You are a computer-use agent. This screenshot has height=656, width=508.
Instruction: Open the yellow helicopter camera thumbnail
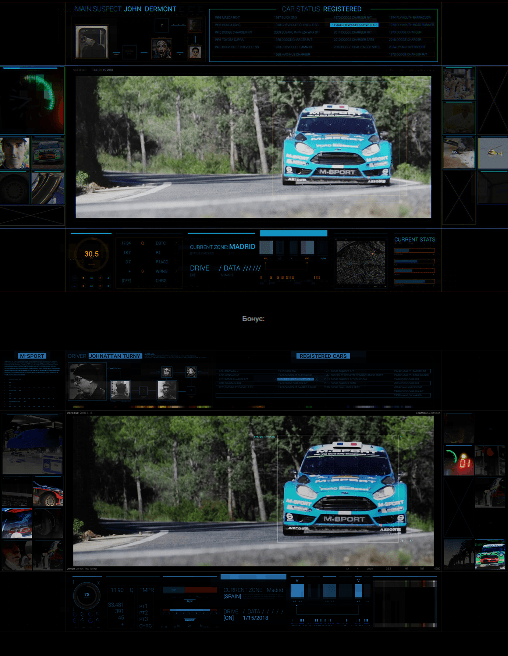[x=493, y=154]
